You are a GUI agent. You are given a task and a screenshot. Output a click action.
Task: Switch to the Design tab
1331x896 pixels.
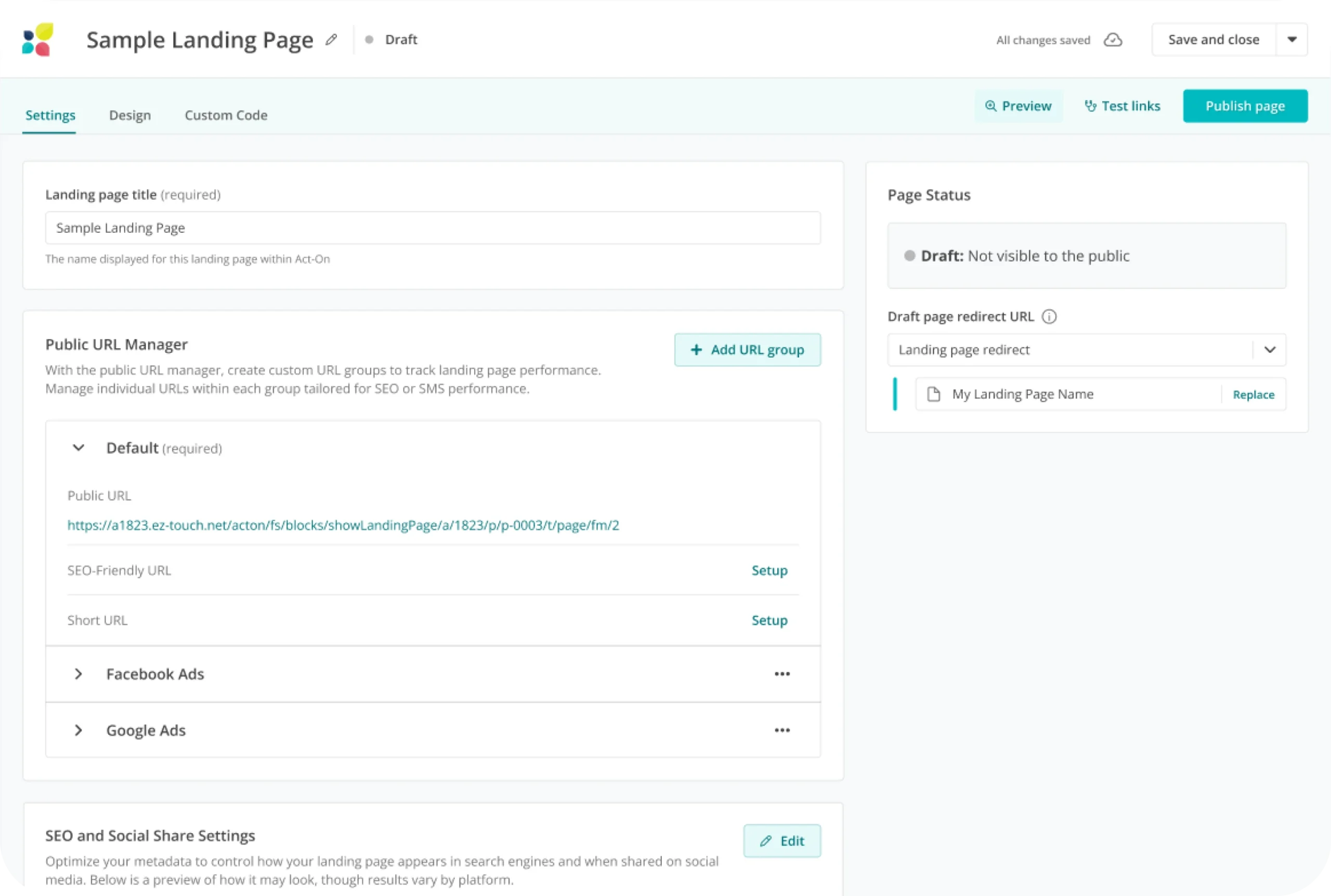130,115
